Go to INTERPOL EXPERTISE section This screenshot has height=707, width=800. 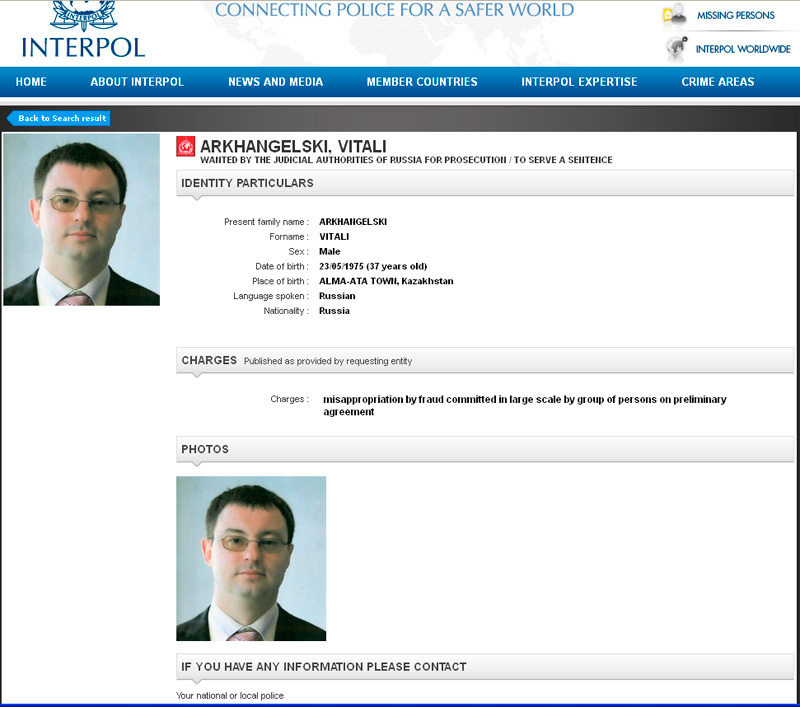pos(579,82)
